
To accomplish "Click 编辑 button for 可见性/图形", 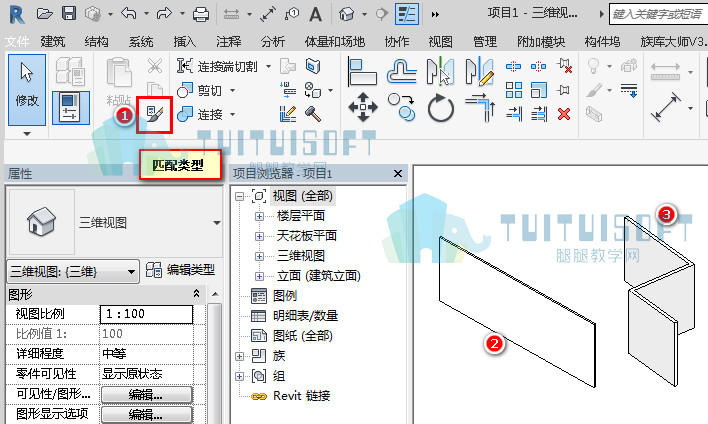I will click(147, 394).
